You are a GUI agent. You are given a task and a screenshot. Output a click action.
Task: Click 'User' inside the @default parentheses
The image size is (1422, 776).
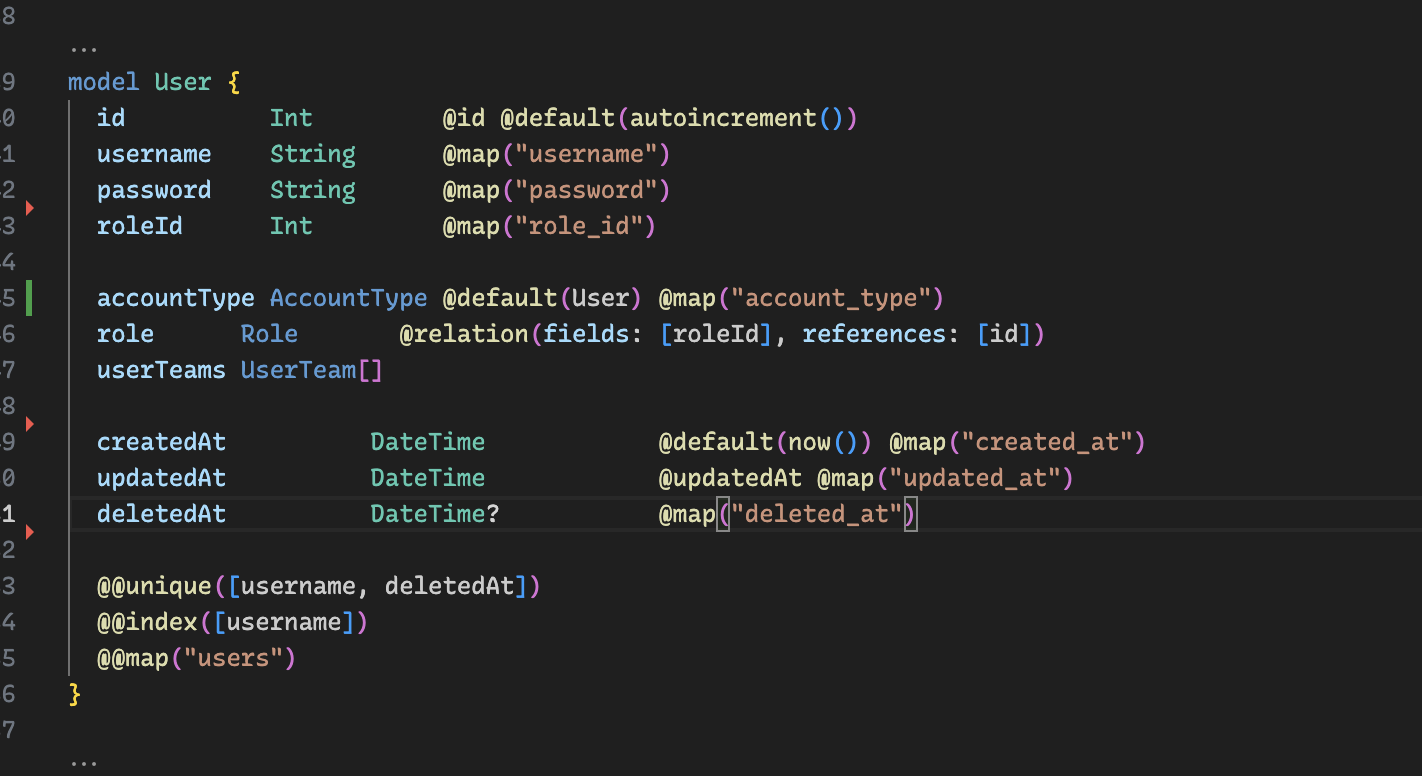601,298
